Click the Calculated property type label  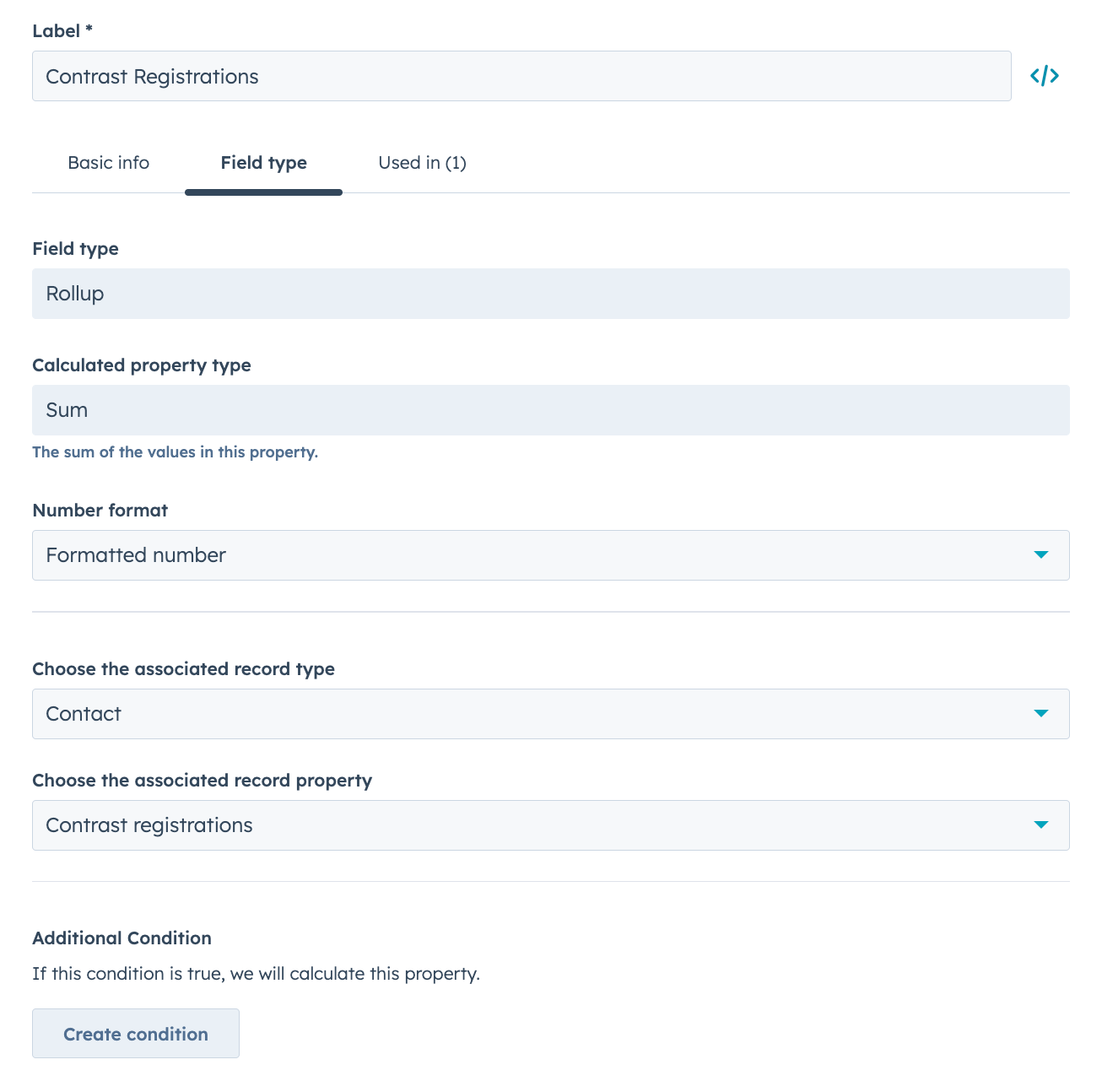pos(142,365)
